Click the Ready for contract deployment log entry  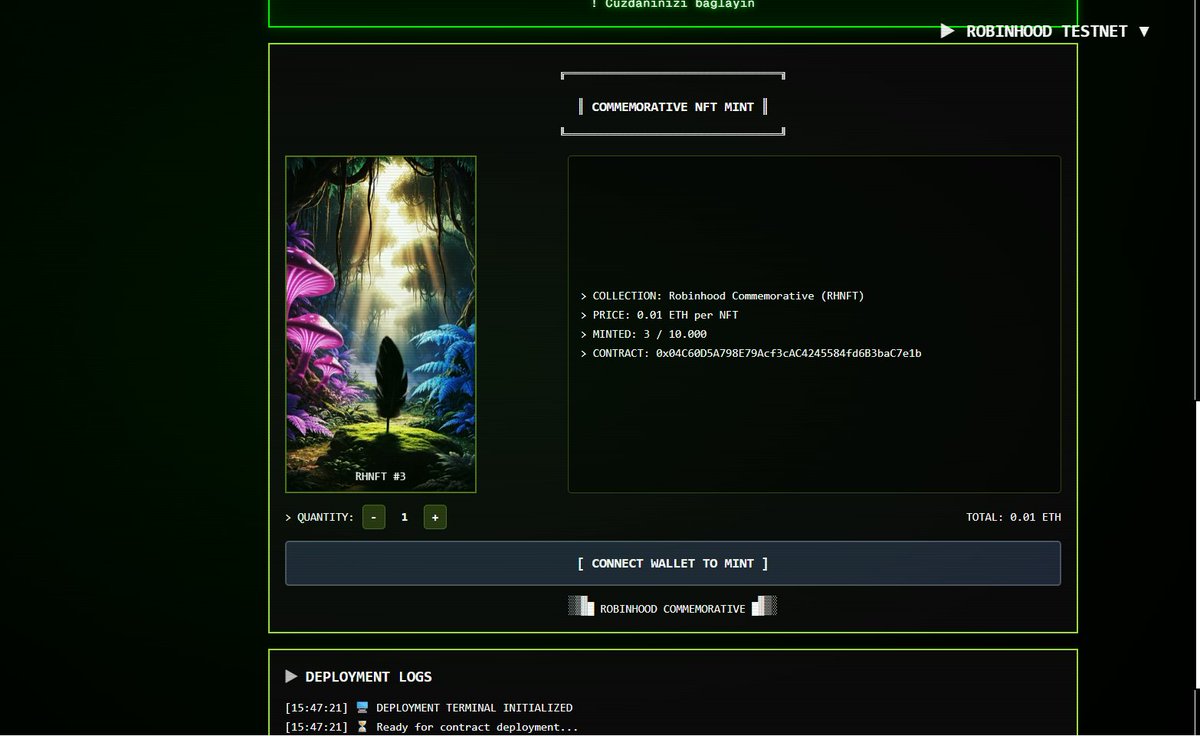431,727
